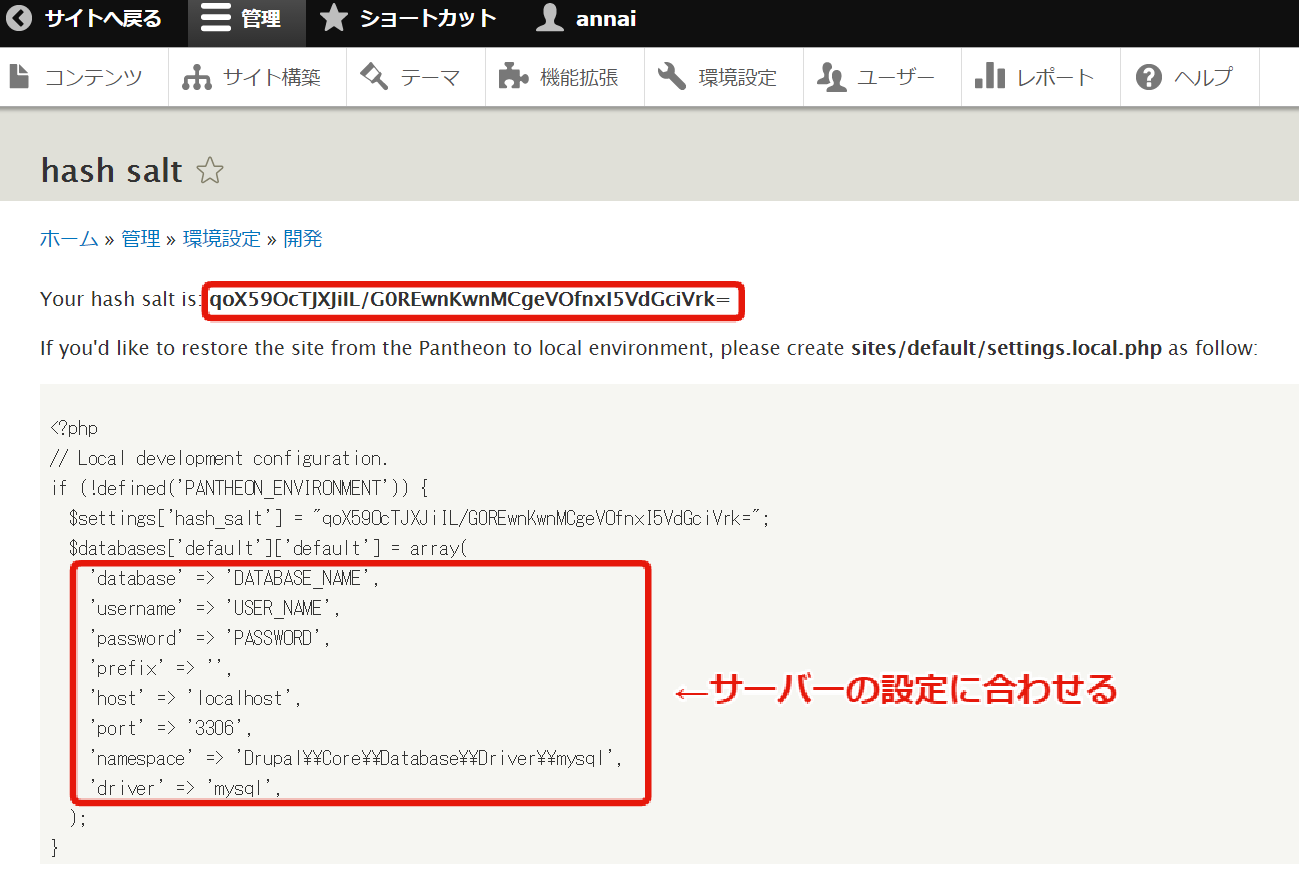
Task: Open the 開発 breadcrumb link
Action: (303, 239)
